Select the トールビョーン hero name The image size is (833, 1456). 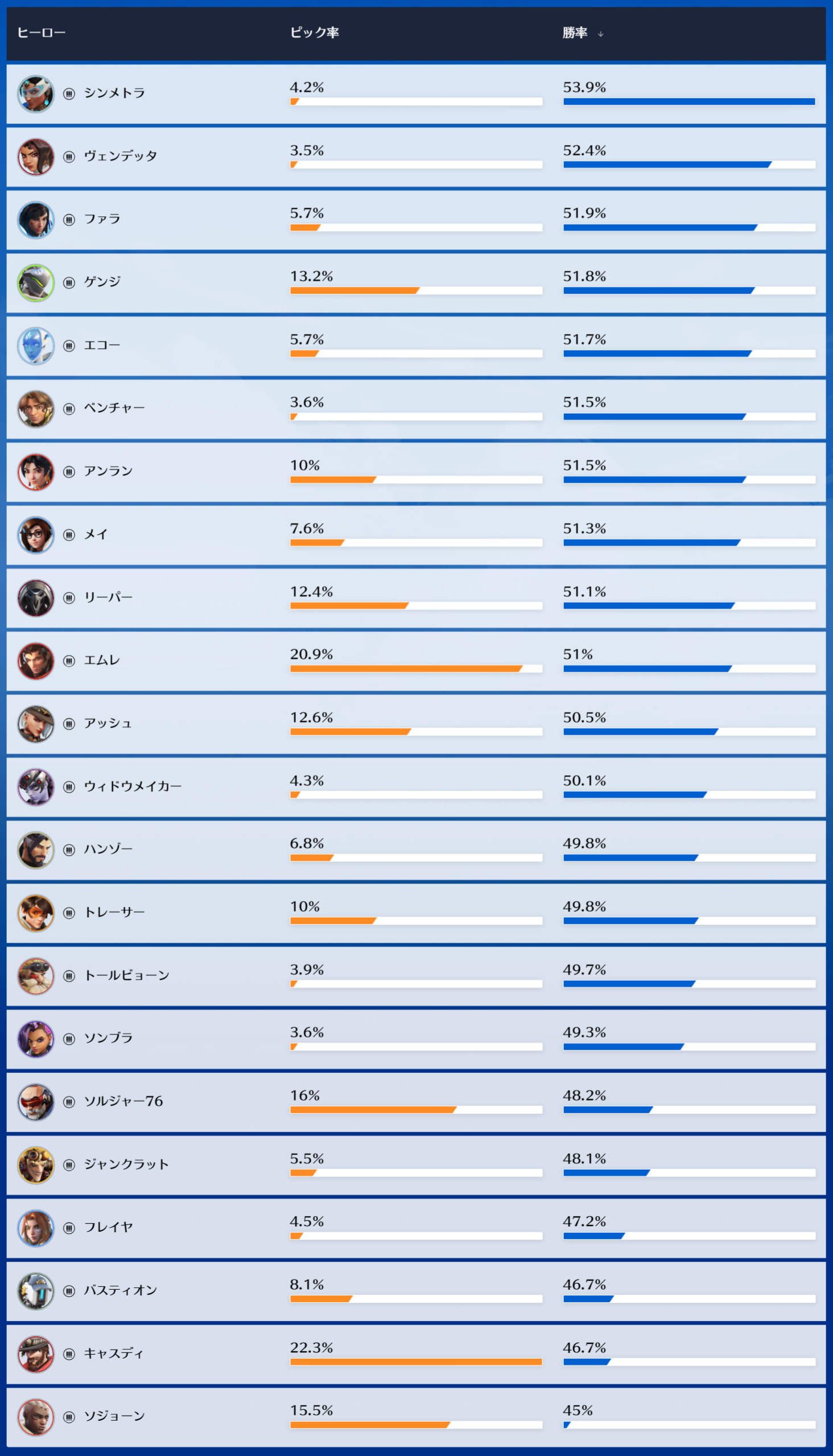(126, 975)
